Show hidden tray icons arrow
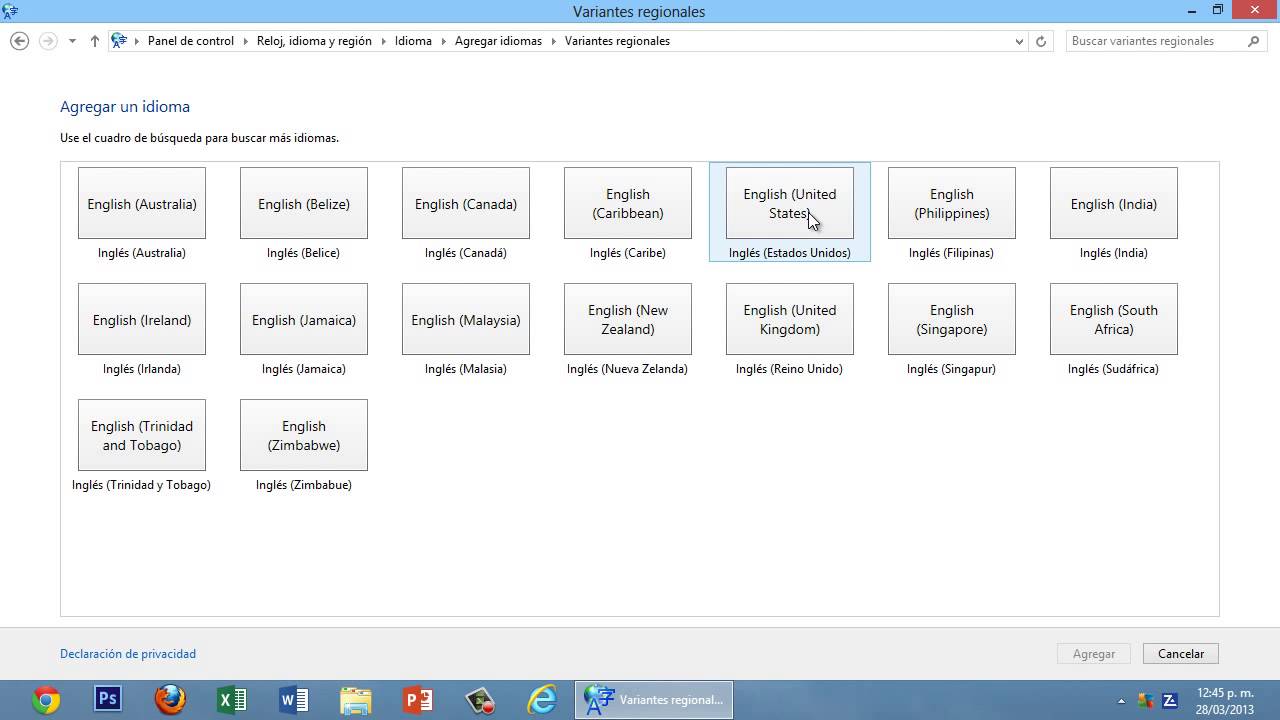Viewport: 1280px width, 720px height. [x=1121, y=701]
